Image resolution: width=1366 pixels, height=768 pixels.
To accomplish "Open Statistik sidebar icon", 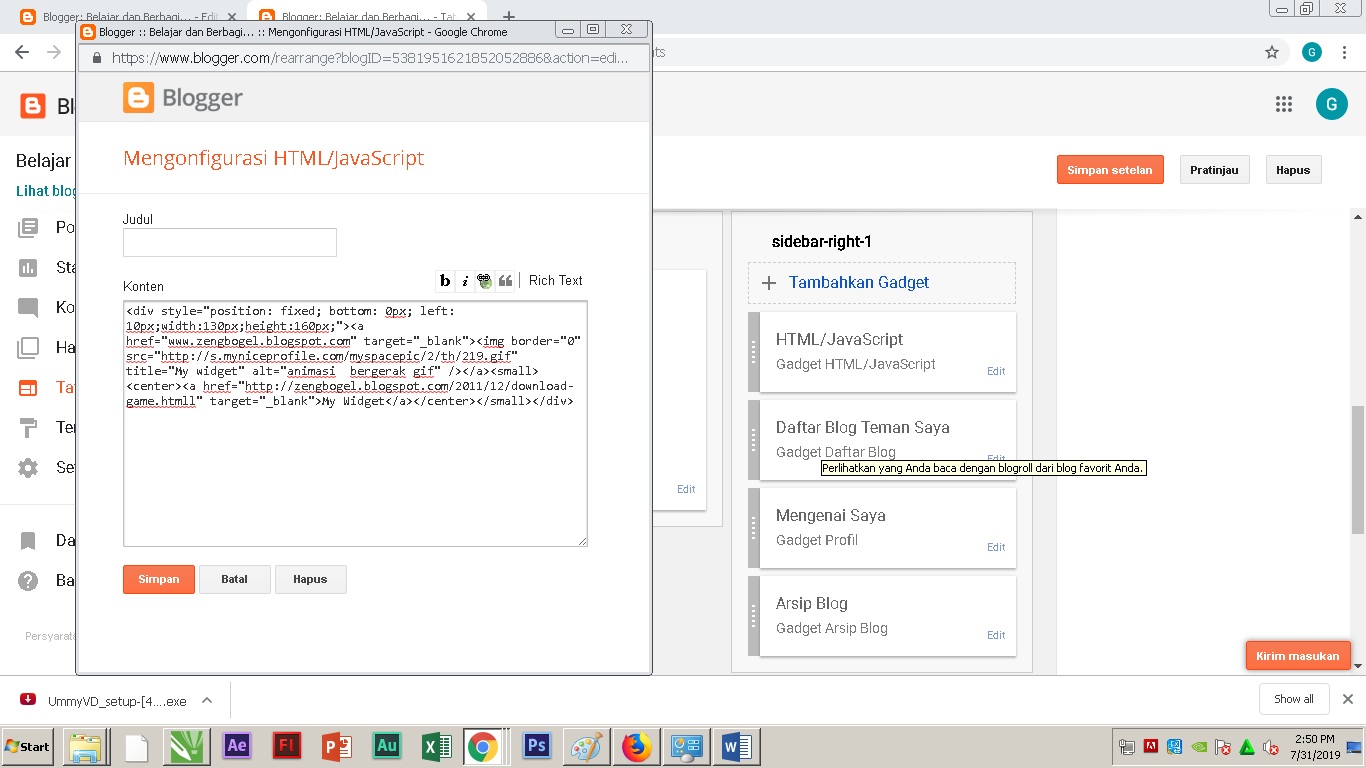I will coord(28,268).
